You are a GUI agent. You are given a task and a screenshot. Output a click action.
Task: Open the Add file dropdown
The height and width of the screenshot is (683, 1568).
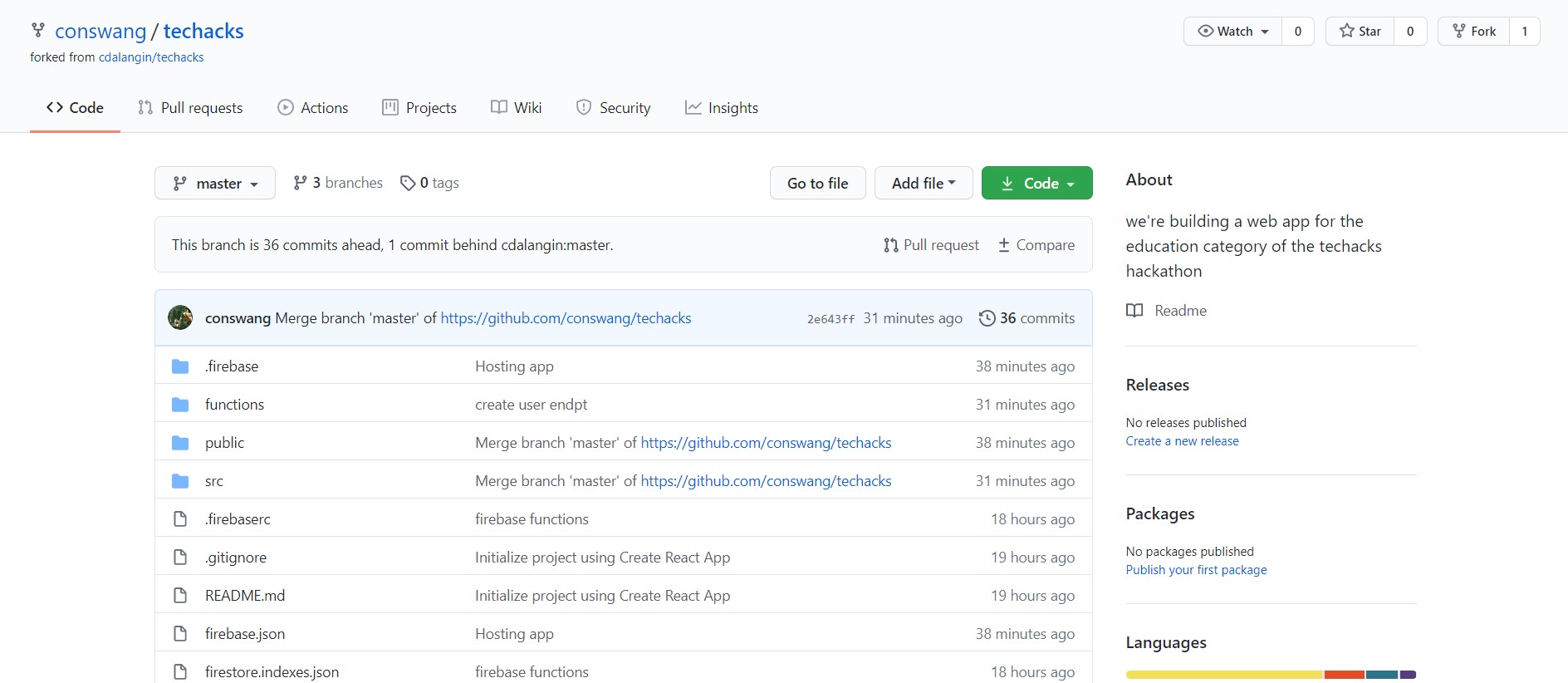click(924, 183)
